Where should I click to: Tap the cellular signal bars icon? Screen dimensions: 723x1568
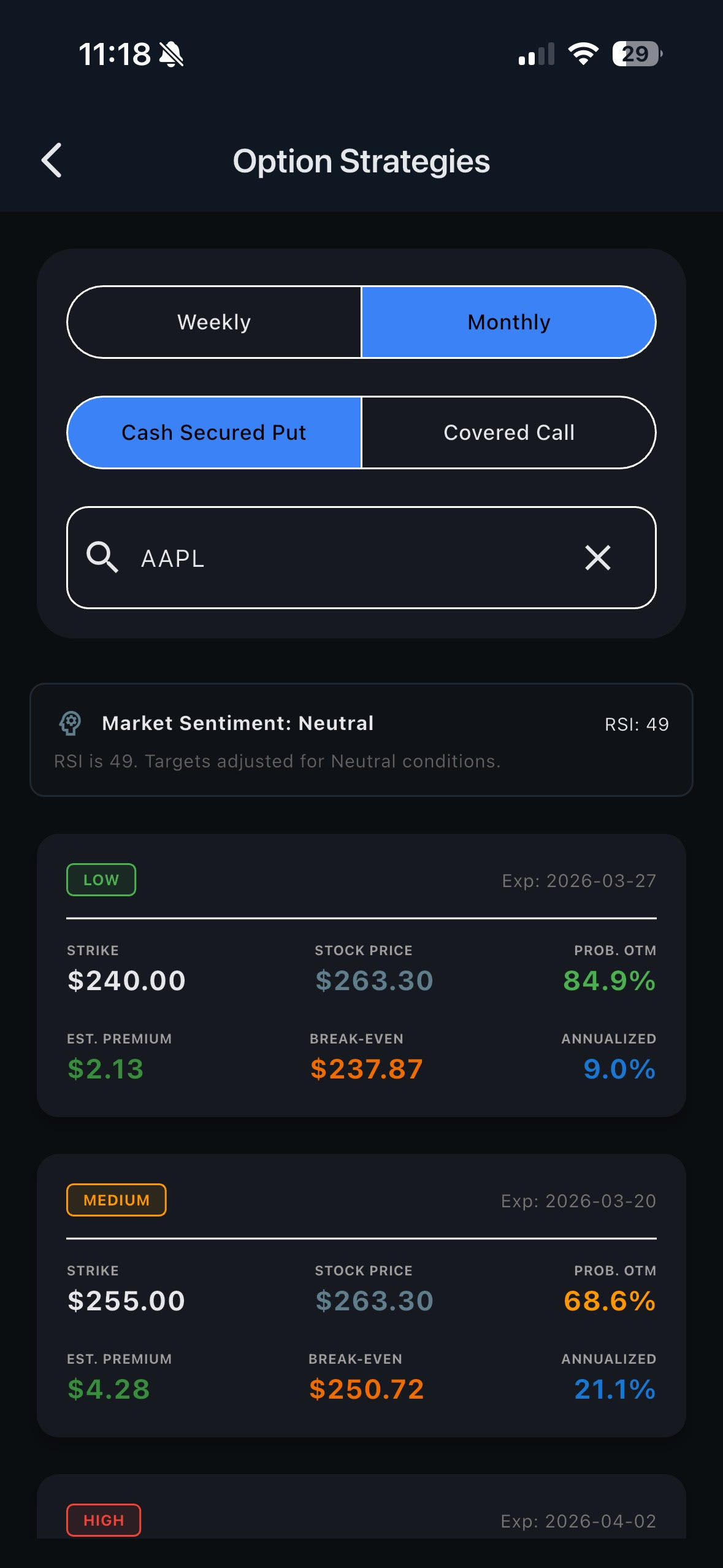point(537,54)
